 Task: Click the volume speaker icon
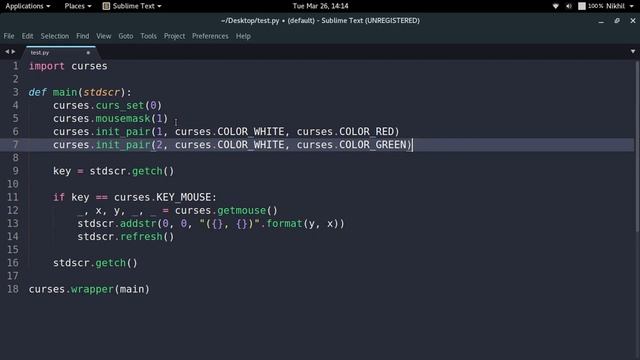click(569, 6)
